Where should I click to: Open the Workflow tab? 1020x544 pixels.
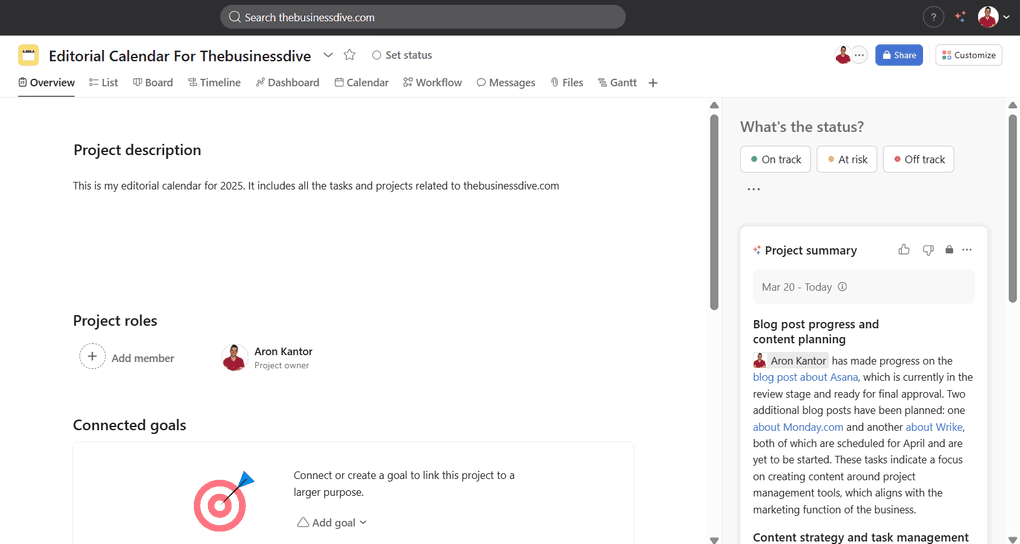tap(432, 83)
